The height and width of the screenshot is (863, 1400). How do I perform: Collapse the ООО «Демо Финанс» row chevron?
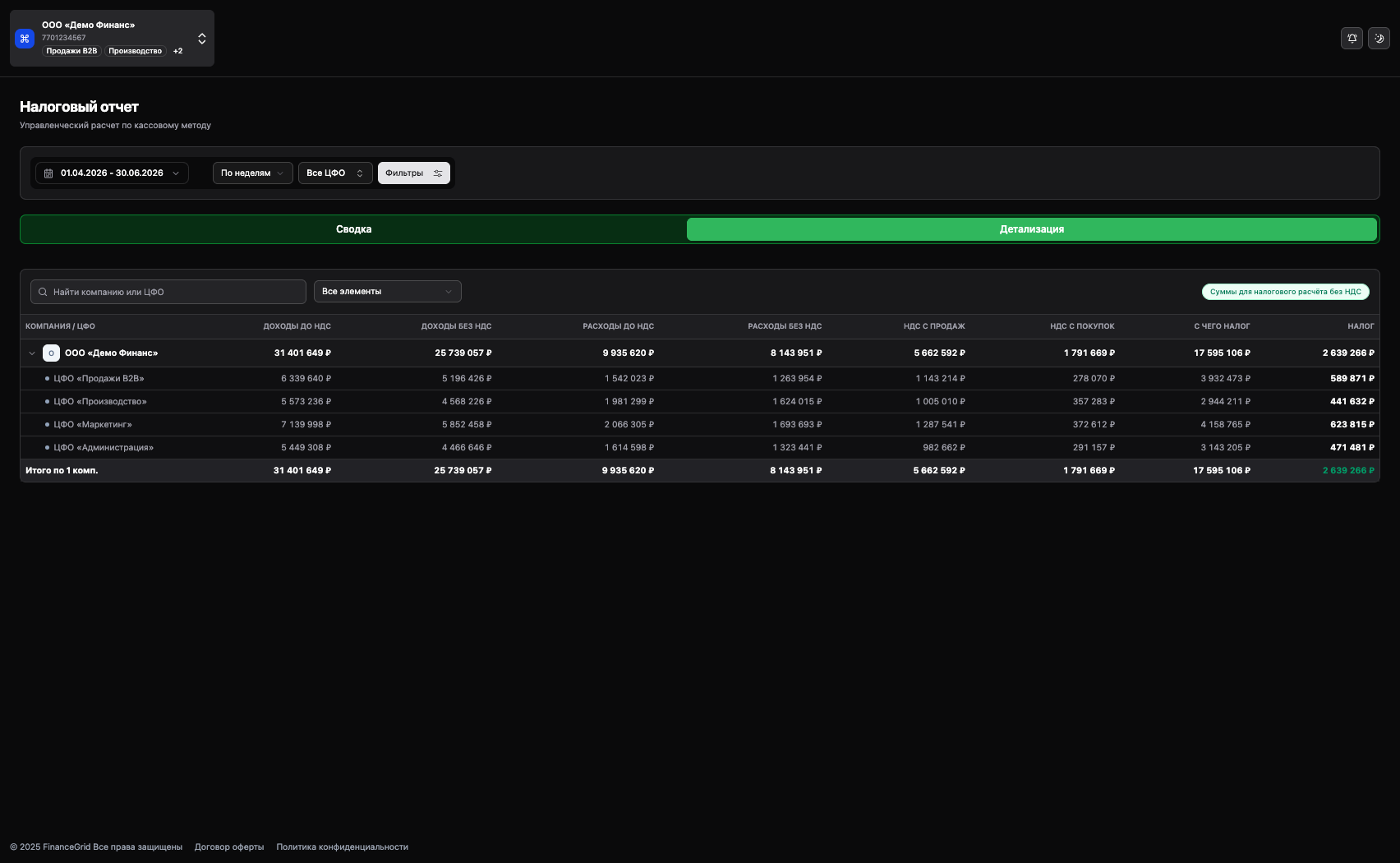click(x=32, y=353)
